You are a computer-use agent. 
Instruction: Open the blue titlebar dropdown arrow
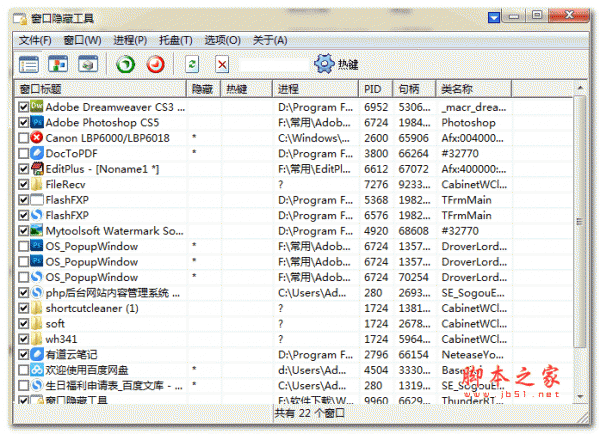494,17
